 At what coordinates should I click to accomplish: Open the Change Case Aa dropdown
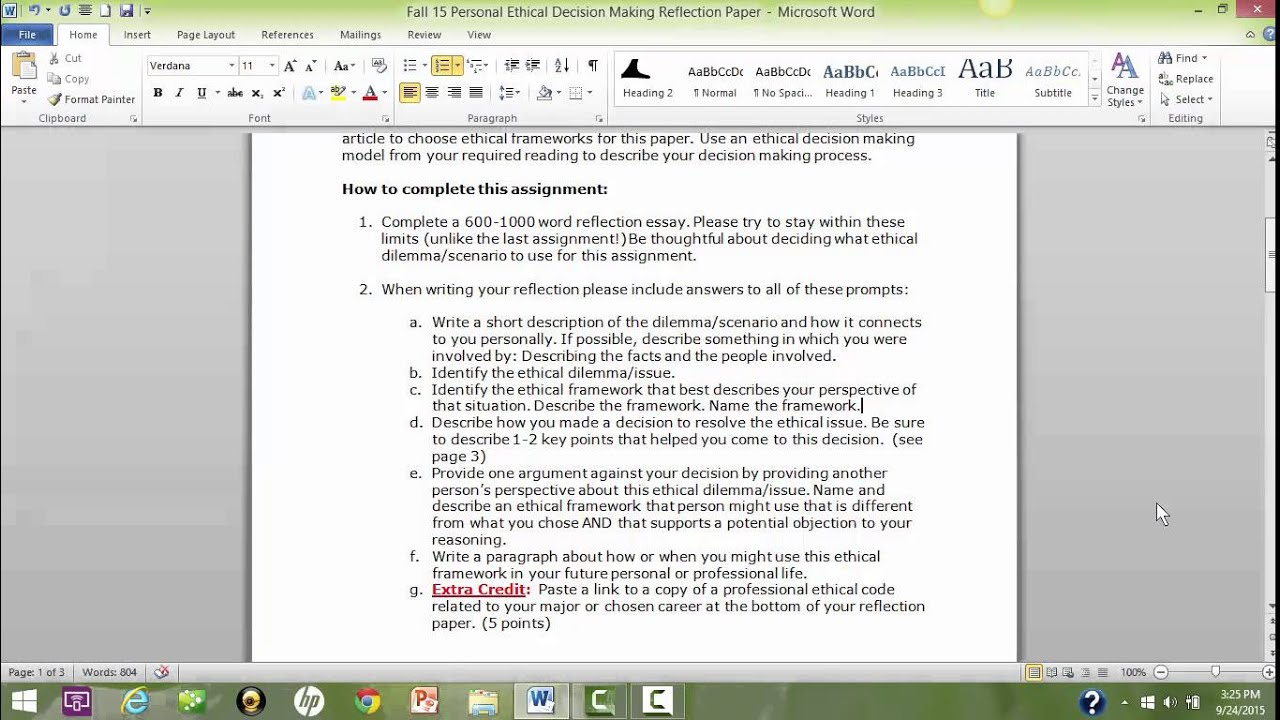pos(345,66)
